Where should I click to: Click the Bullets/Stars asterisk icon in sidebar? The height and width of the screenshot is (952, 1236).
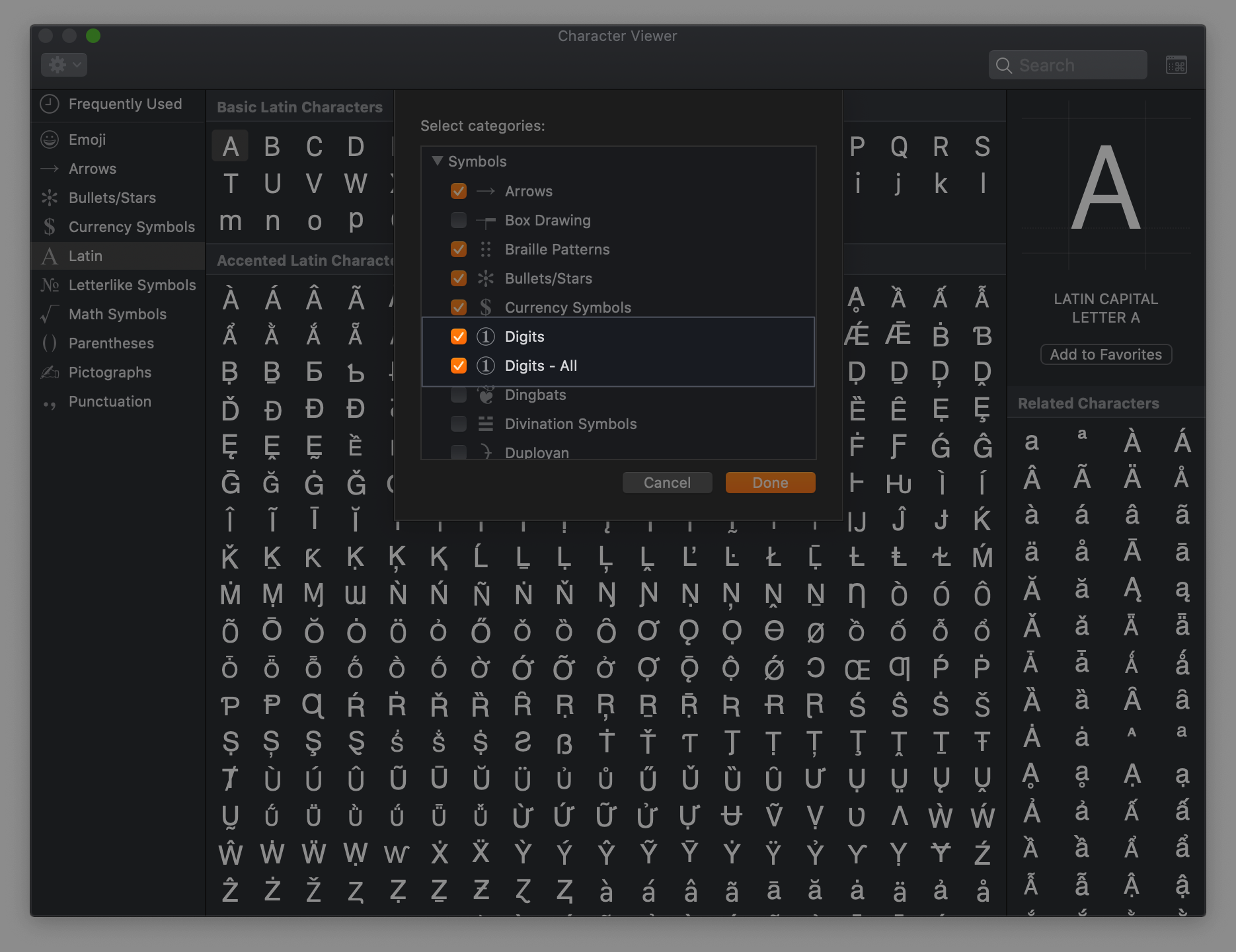[50, 198]
